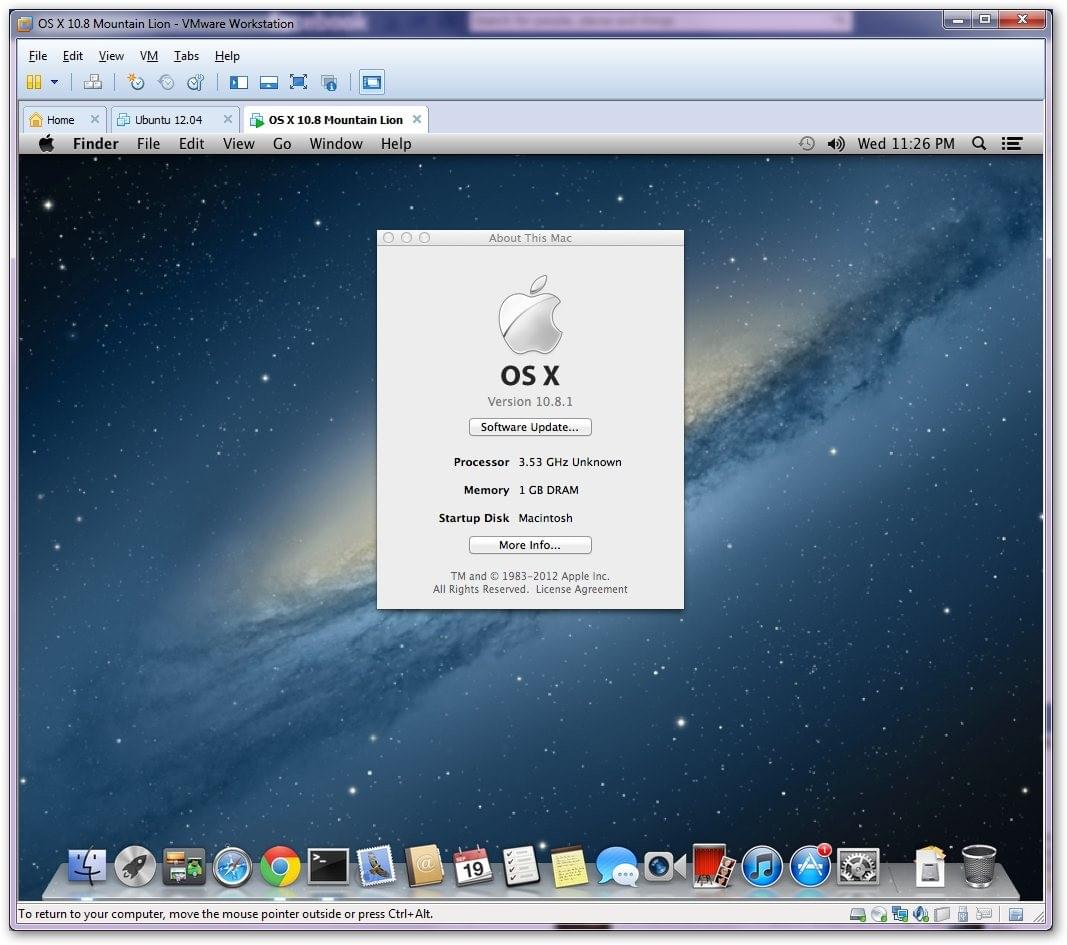Screen dimensions: 1067x945
Task: Open the VM menu in VMware
Action: click(x=148, y=56)
